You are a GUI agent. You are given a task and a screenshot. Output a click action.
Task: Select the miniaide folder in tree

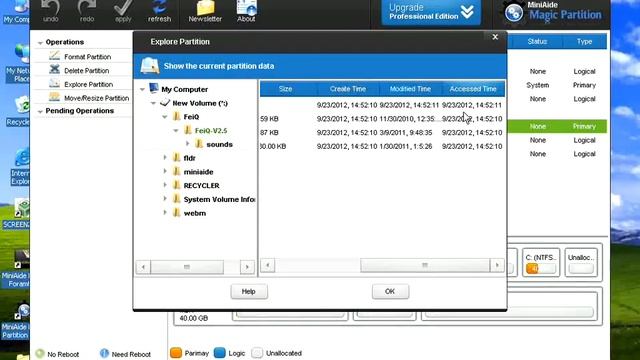click(198, 172)
